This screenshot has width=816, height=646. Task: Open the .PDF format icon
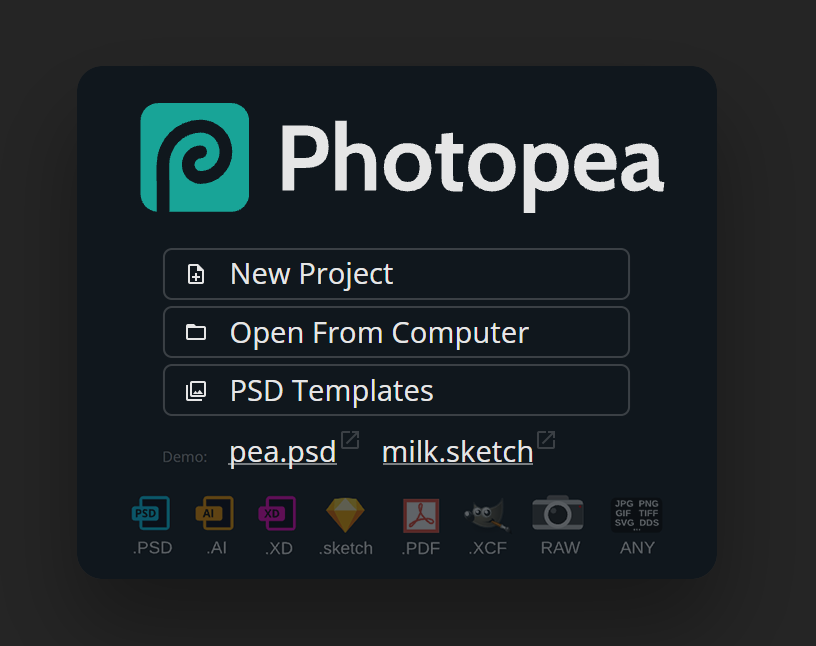421,514
